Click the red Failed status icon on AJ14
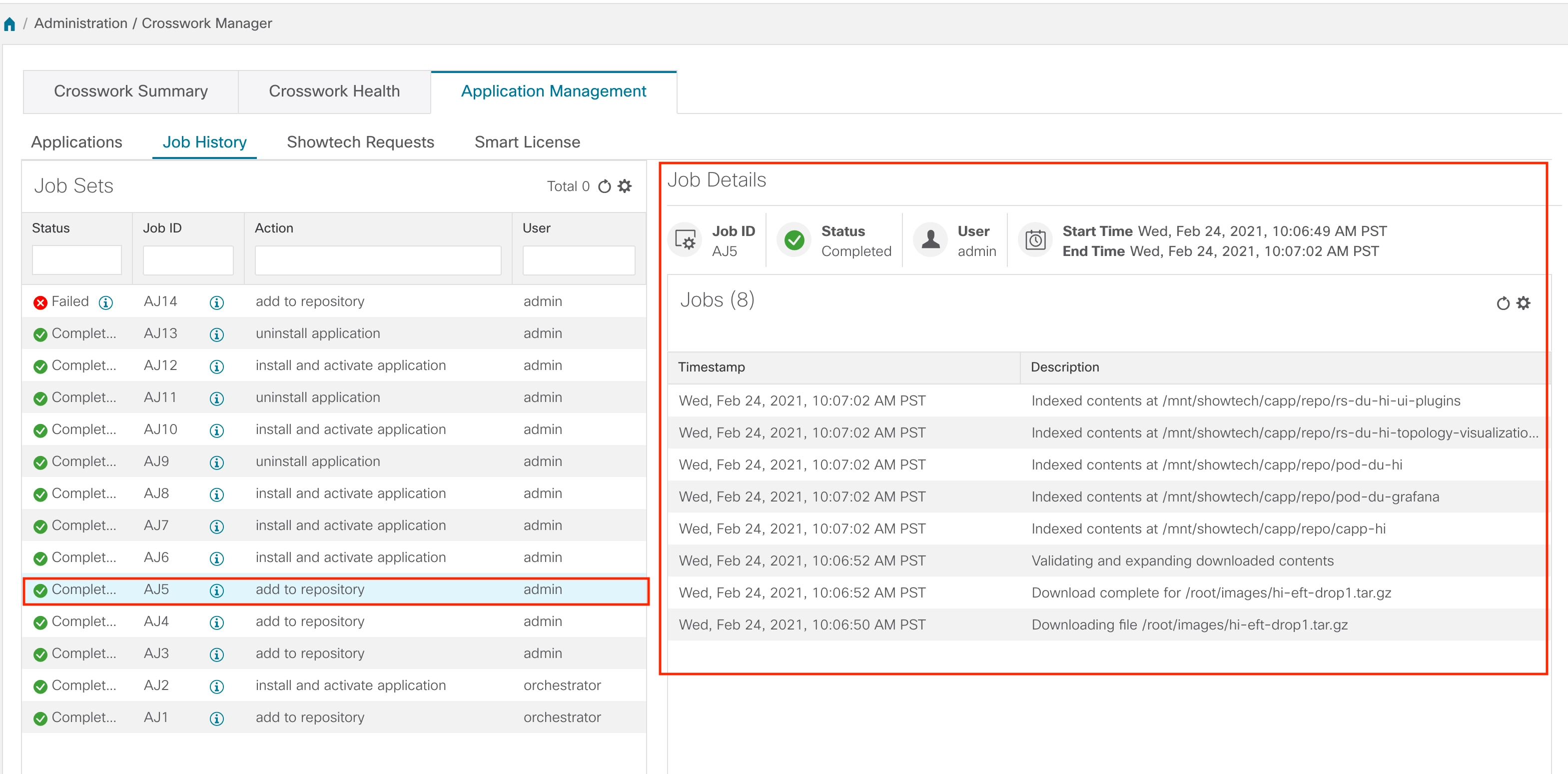 click(x=40, y=301)
